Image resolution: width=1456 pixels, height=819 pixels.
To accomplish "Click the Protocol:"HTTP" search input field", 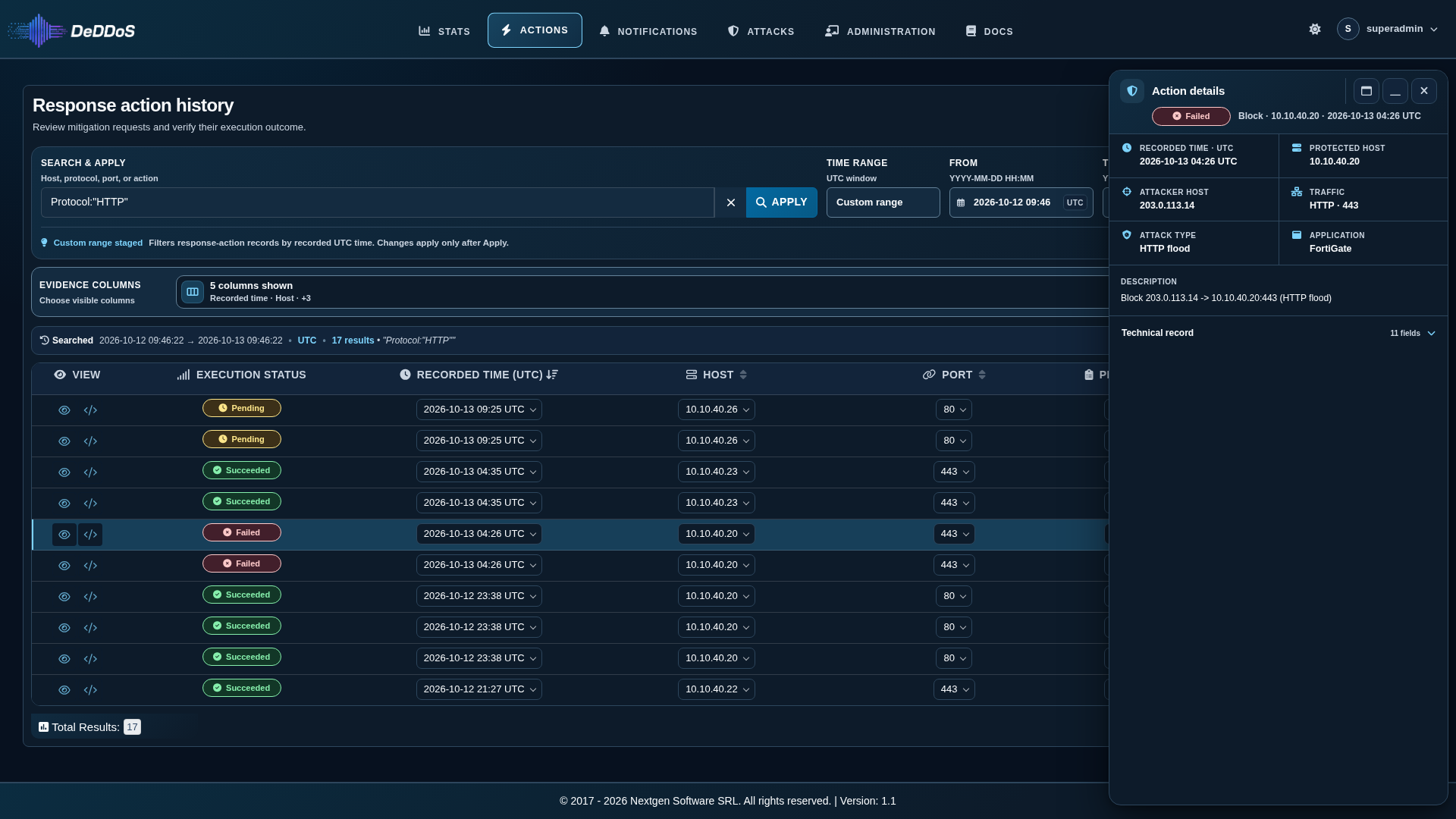I will click(x=378, y=202).
